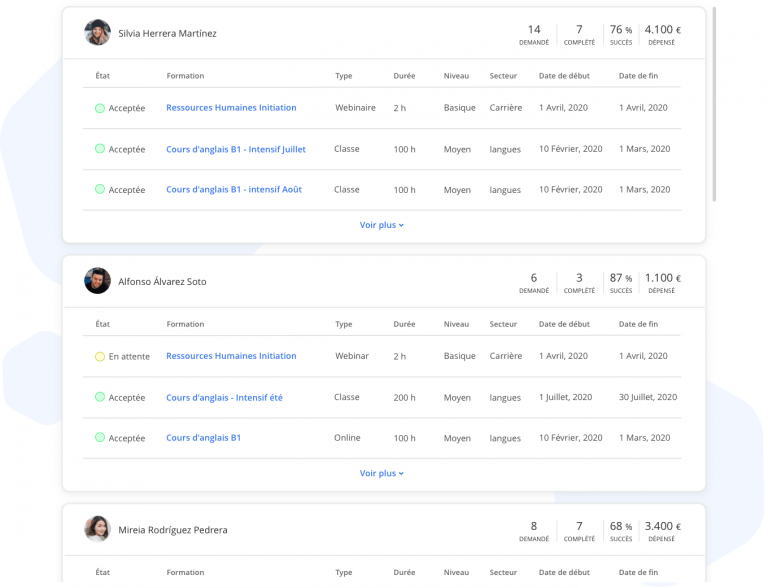The height and width of the screenshot is (588, 768).
Task: Expand Voir plus in Silvia's card
Action: (382, 225)
